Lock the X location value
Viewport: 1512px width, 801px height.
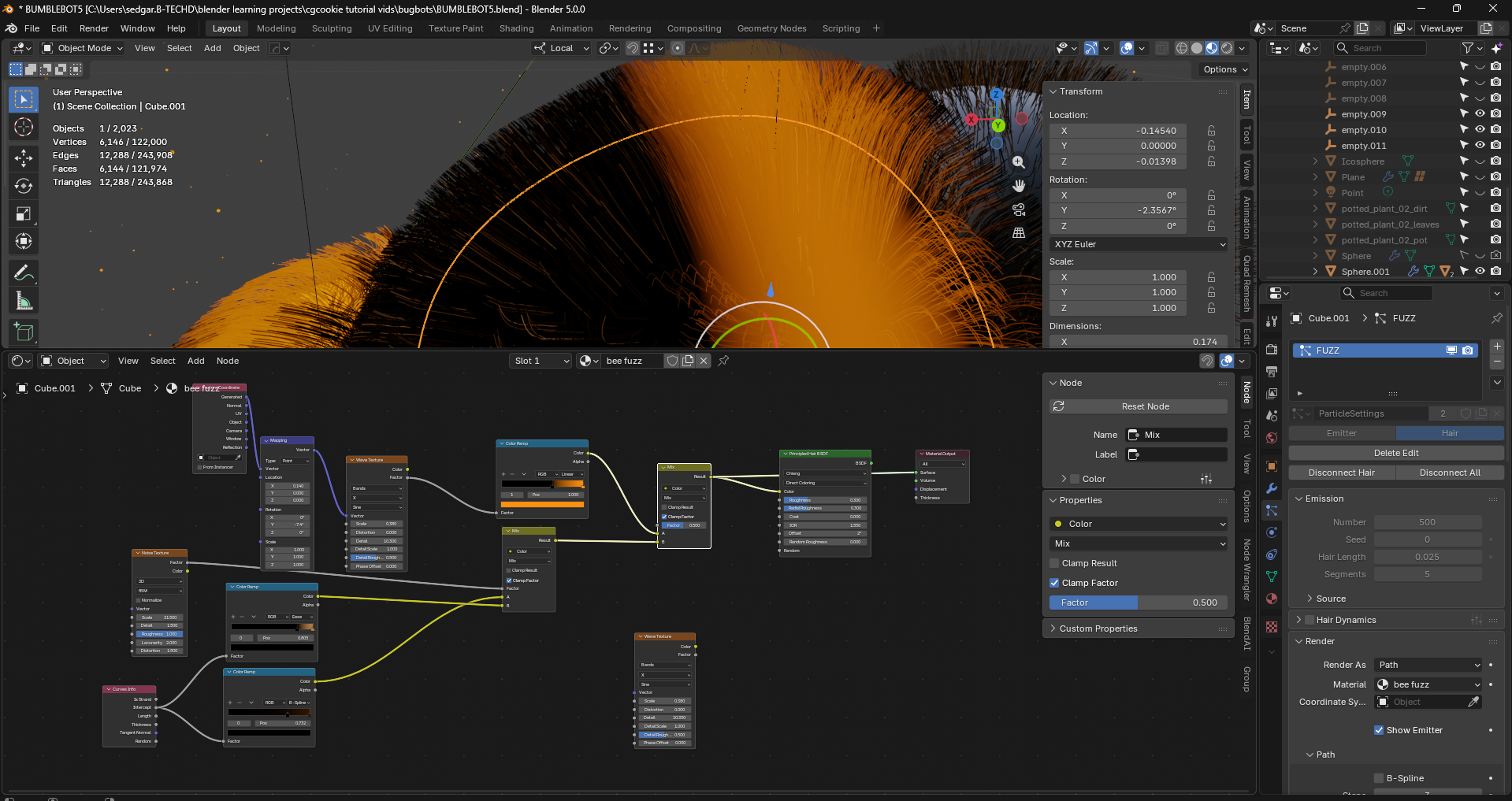[x=1211, y=131]
